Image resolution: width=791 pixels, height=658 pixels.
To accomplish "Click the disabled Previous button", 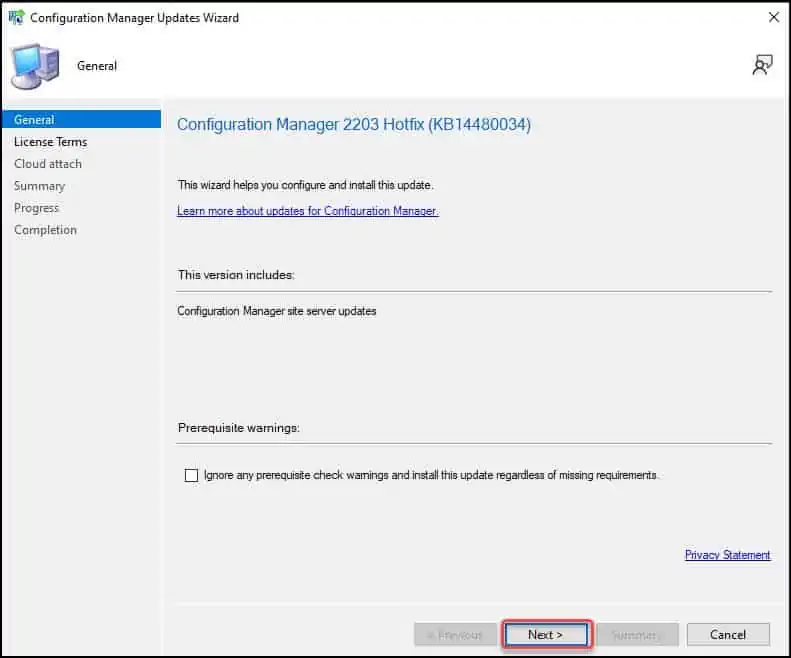I will [x=455, y=634].
